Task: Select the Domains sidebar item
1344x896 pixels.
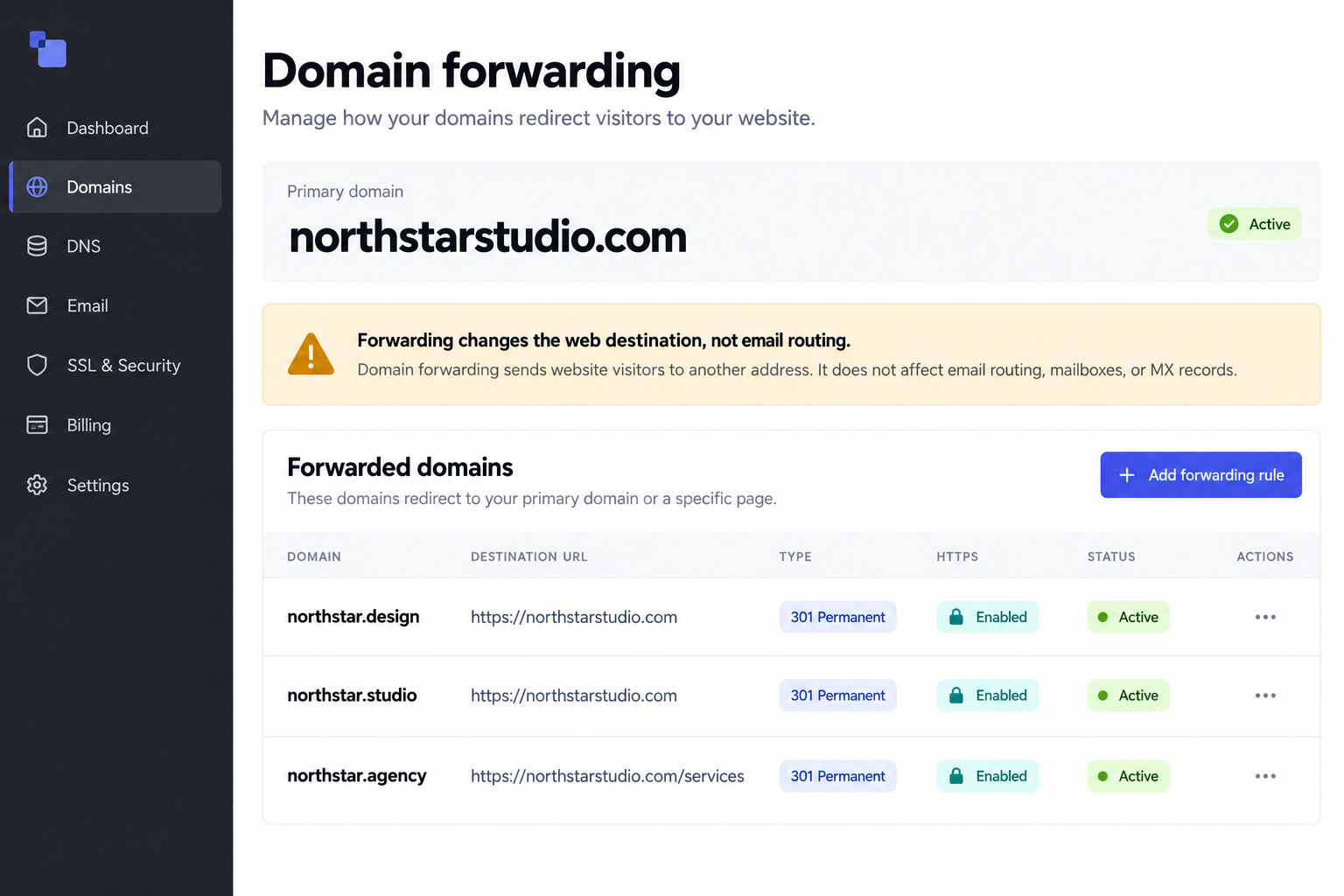Action: coord(115,186)
